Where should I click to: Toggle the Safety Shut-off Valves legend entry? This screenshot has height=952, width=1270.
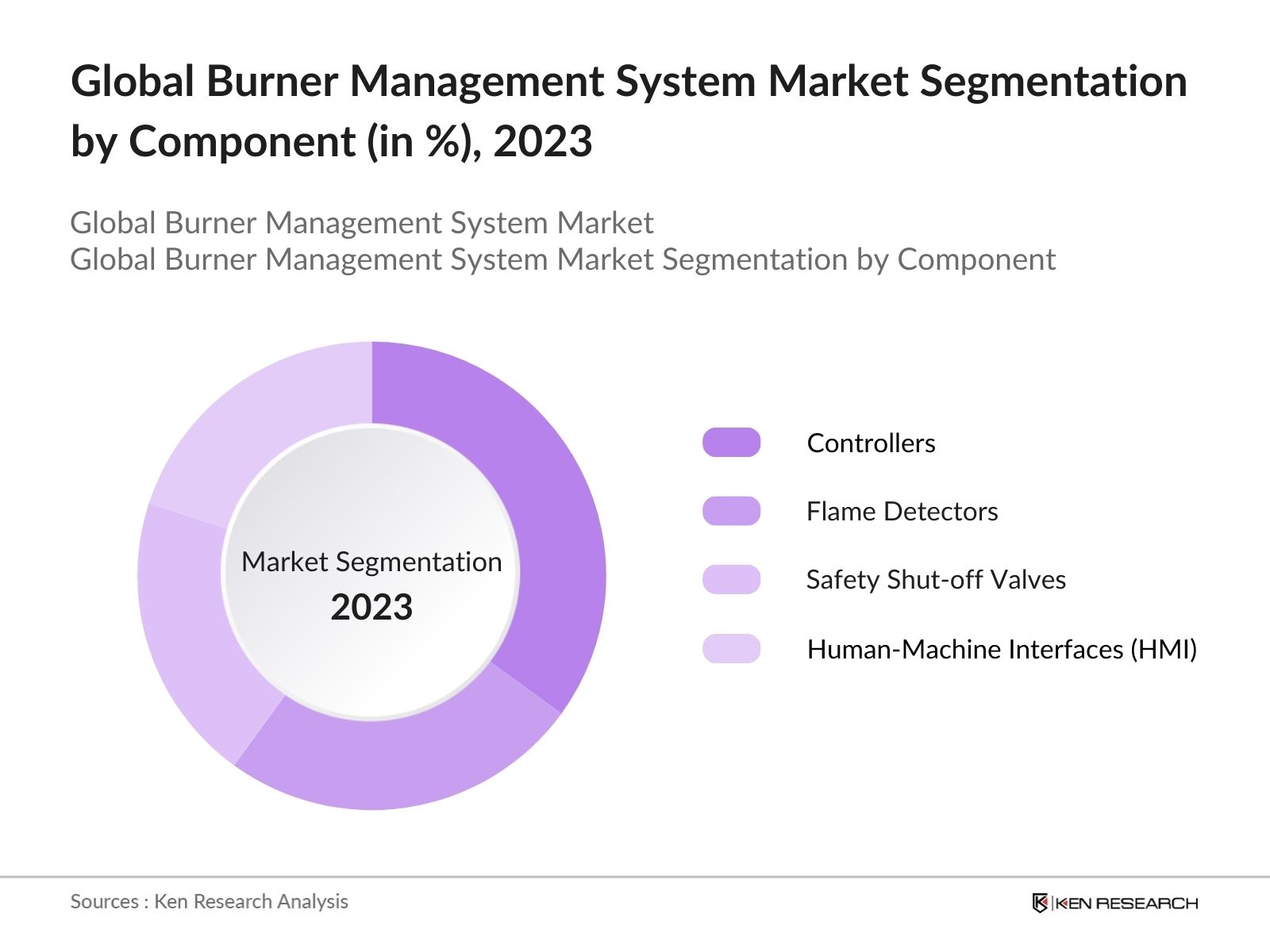pyautogui.click(x=937, y=580)
